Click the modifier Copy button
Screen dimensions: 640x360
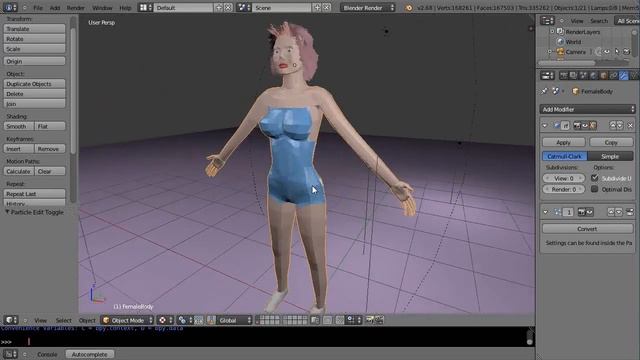tap(611, 142)
